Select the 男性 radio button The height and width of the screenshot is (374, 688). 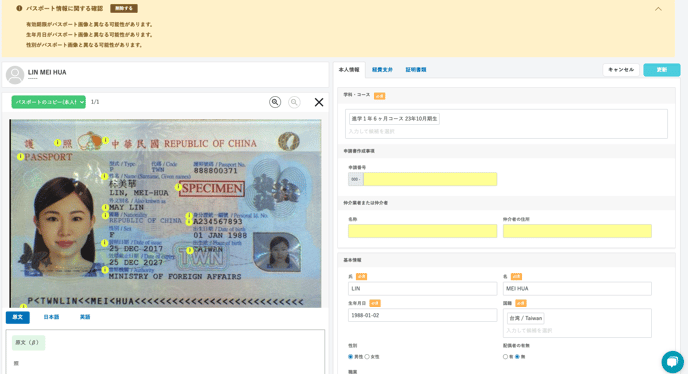(350, 357)
